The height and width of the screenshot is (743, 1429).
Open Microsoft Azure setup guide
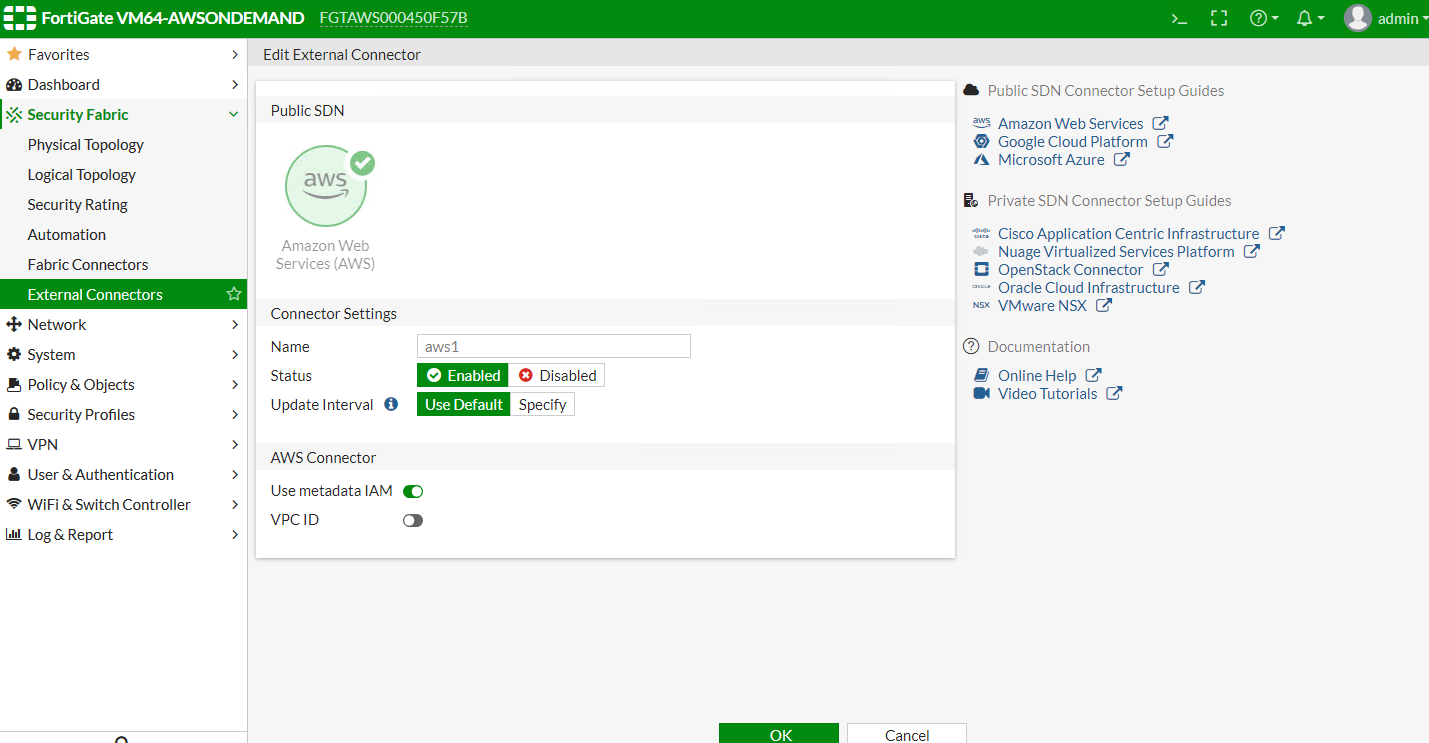[1052, 159]
